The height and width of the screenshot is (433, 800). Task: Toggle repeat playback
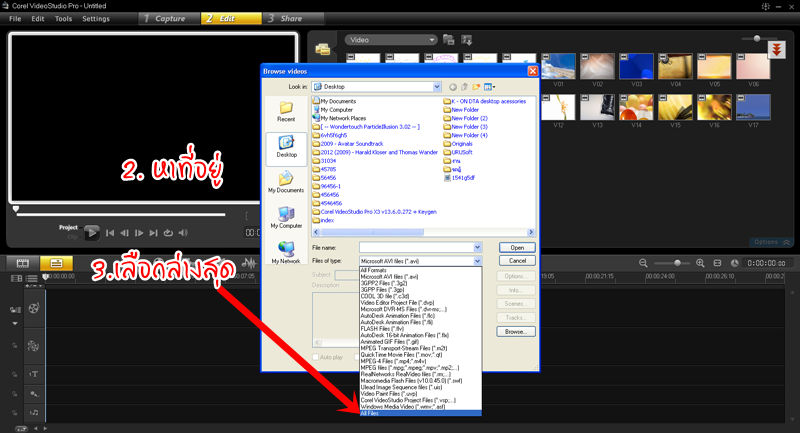[x=168, y=233]
